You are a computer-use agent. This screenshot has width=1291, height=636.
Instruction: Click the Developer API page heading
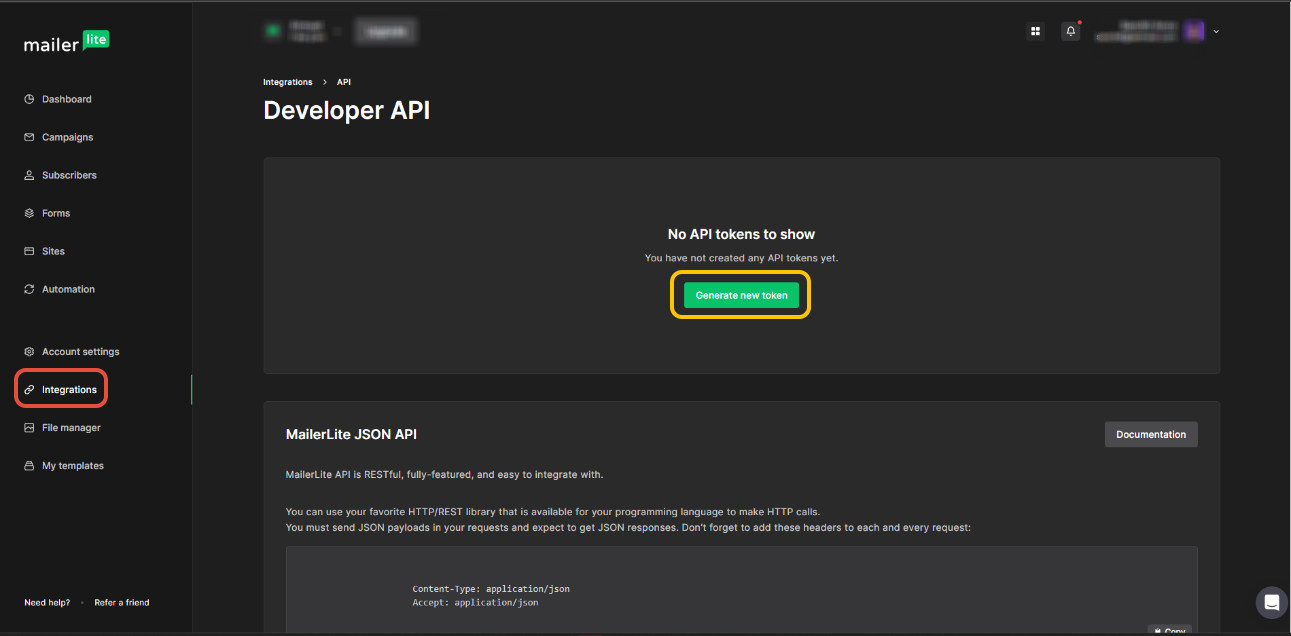point(347,110)
